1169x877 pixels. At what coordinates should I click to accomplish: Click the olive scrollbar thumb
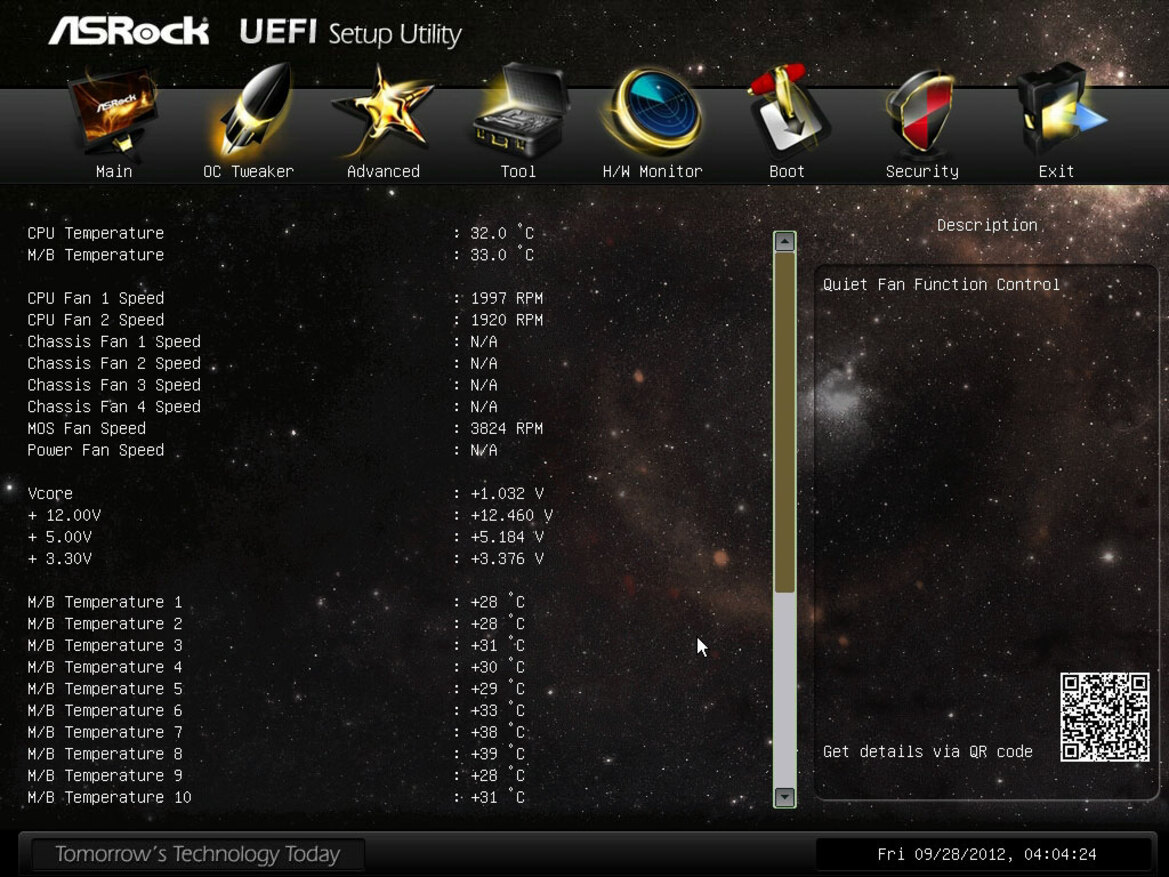(784, 423)
